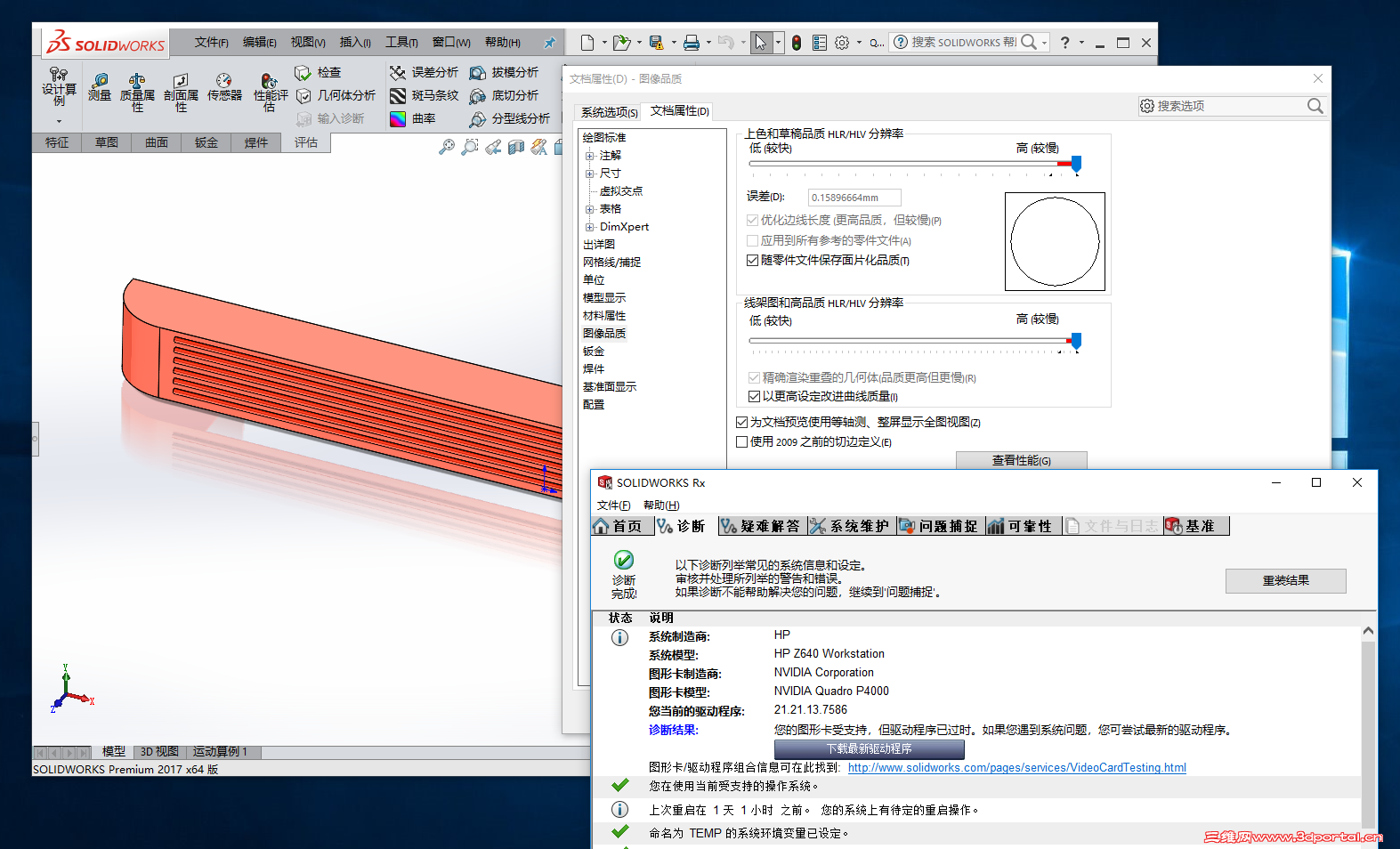Click the 搜索选项 search field
This screenshot has height=849, width=1400.
tap(1232, 106)
